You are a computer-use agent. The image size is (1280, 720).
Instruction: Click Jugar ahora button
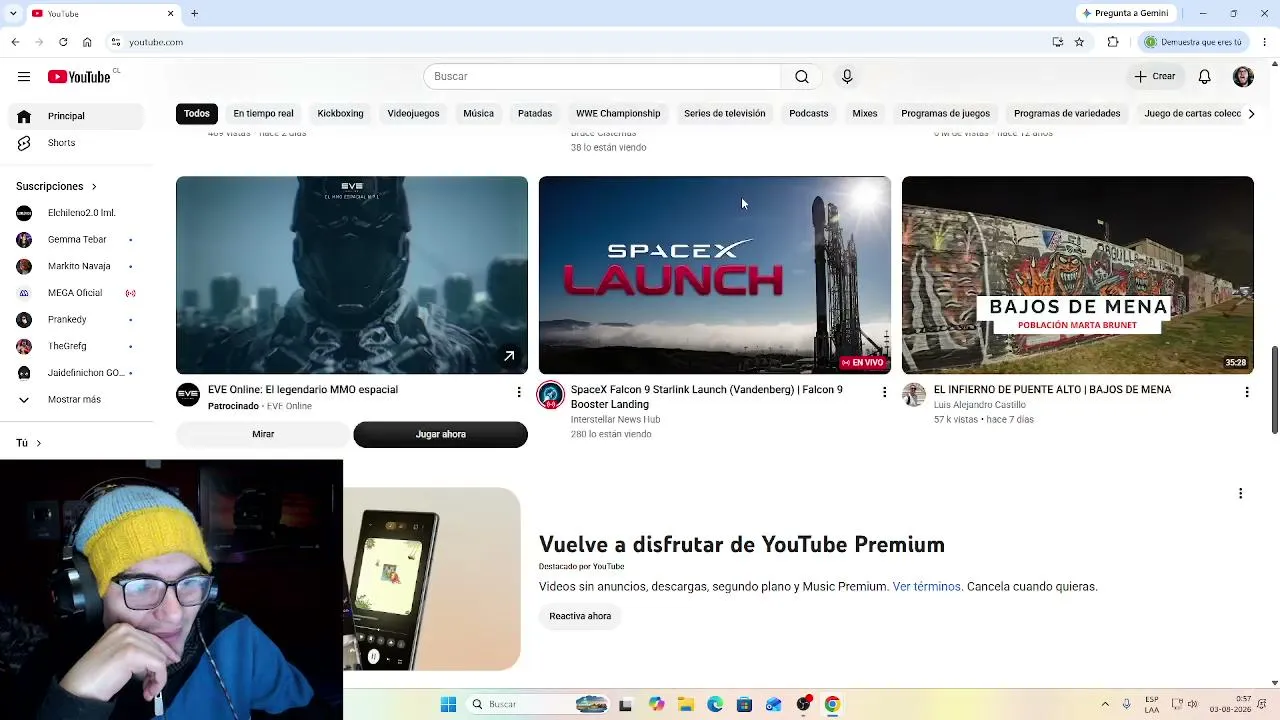(440, 434)
